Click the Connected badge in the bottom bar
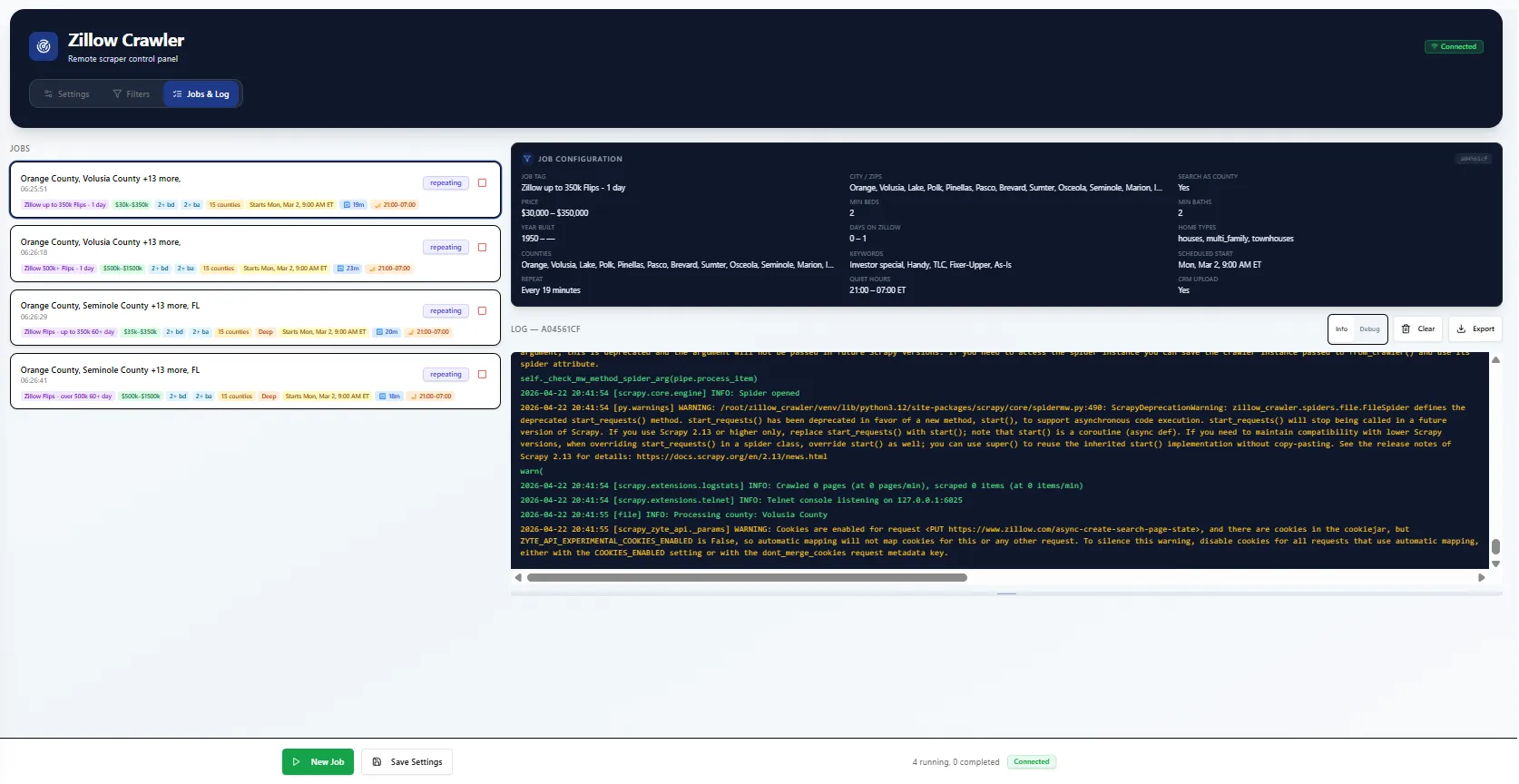 click(x=1032, y=762)
